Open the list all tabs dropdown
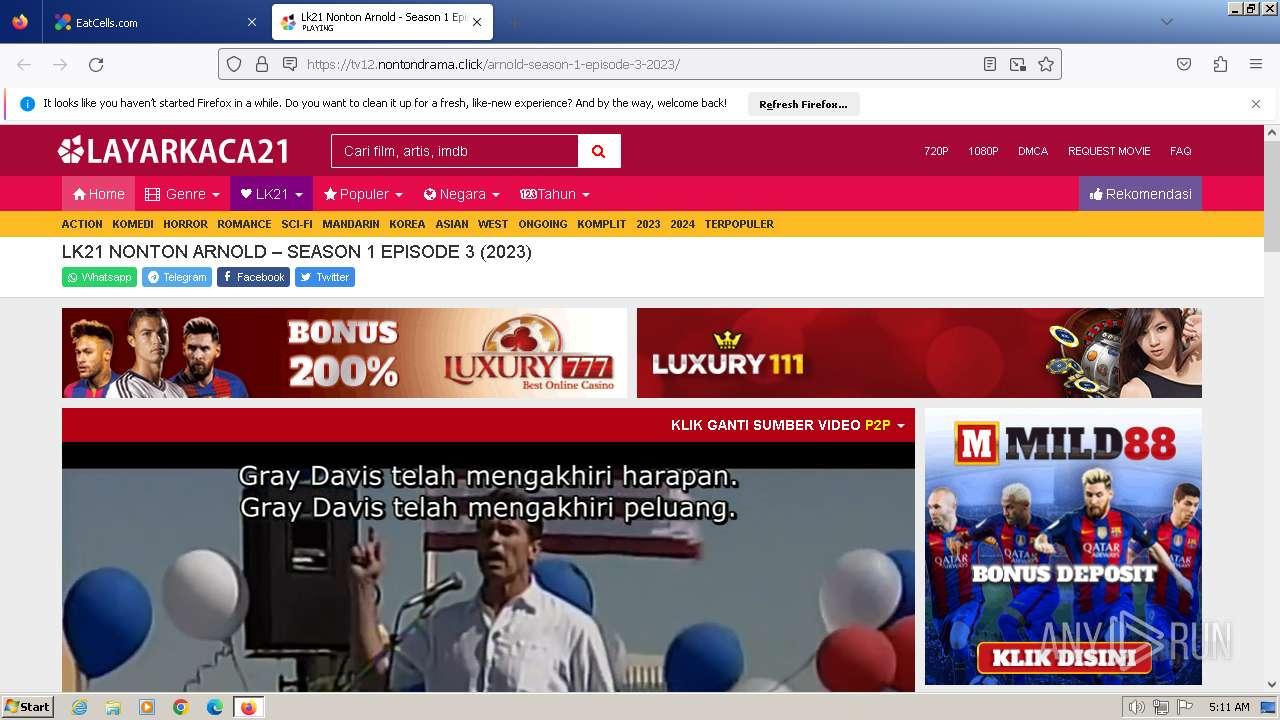This screenshot has width=1280, height=720. point(1166,22)
